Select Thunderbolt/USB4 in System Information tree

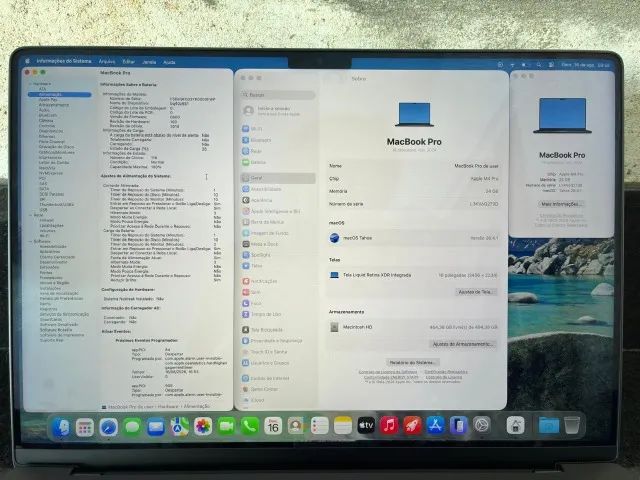pos(57,204)
